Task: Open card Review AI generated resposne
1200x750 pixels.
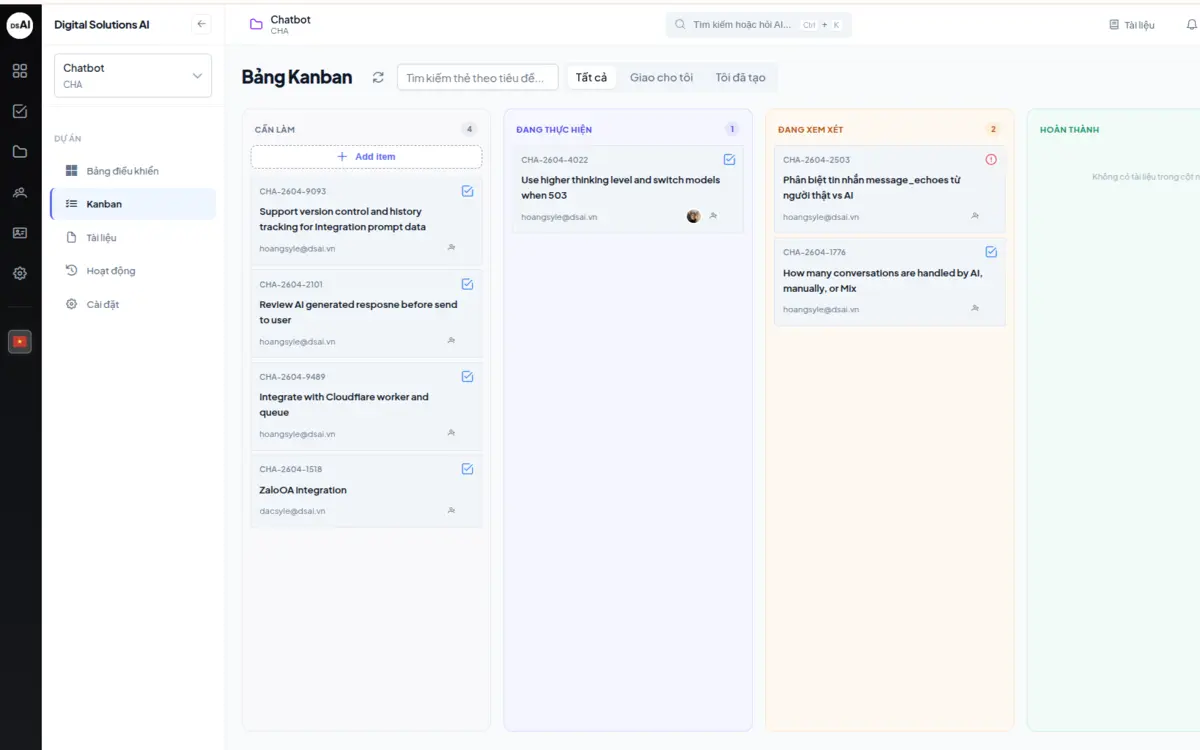Action: (x=366, y=313)
